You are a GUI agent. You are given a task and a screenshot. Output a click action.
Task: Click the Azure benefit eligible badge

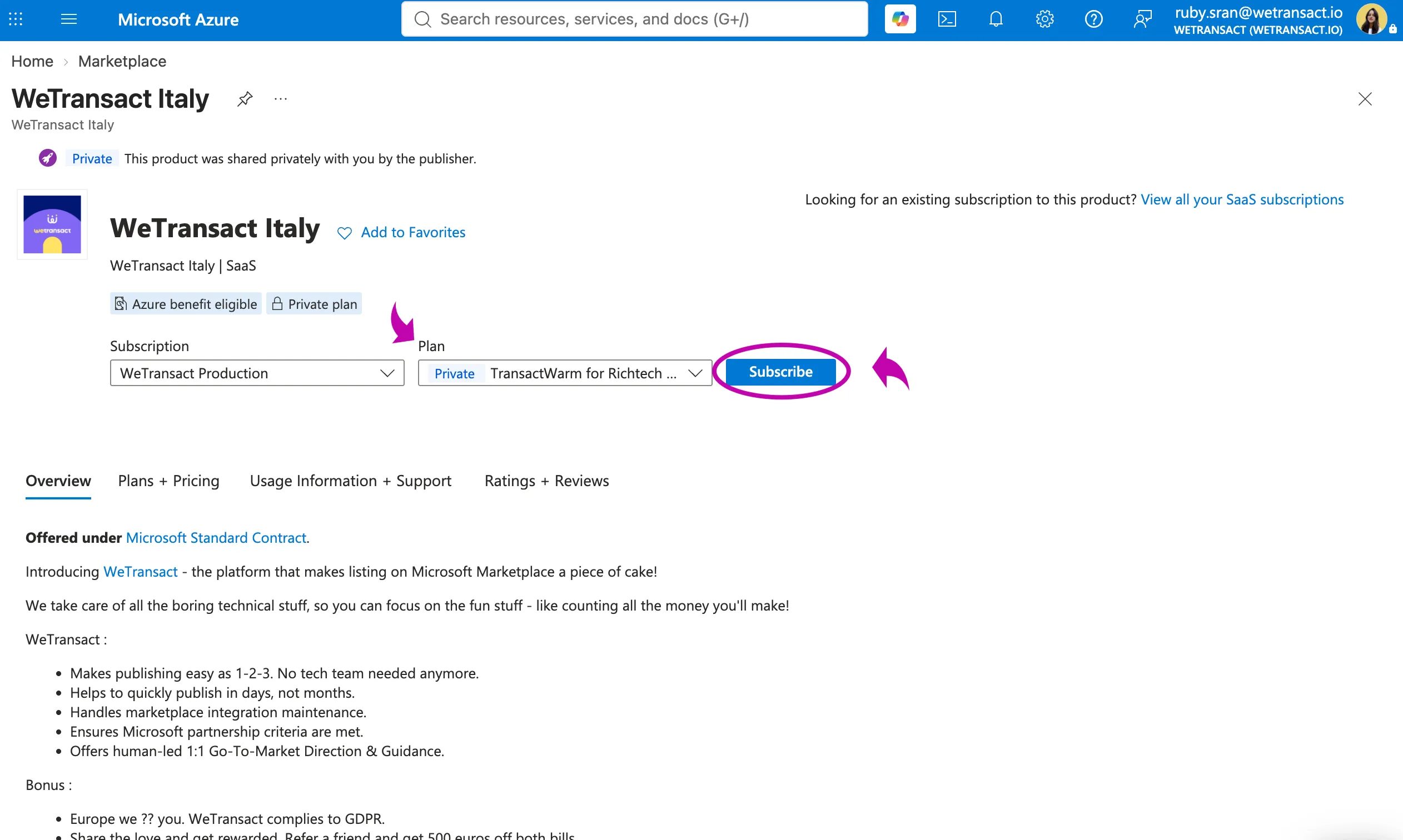pyautogui.click(x=186, y=304)
